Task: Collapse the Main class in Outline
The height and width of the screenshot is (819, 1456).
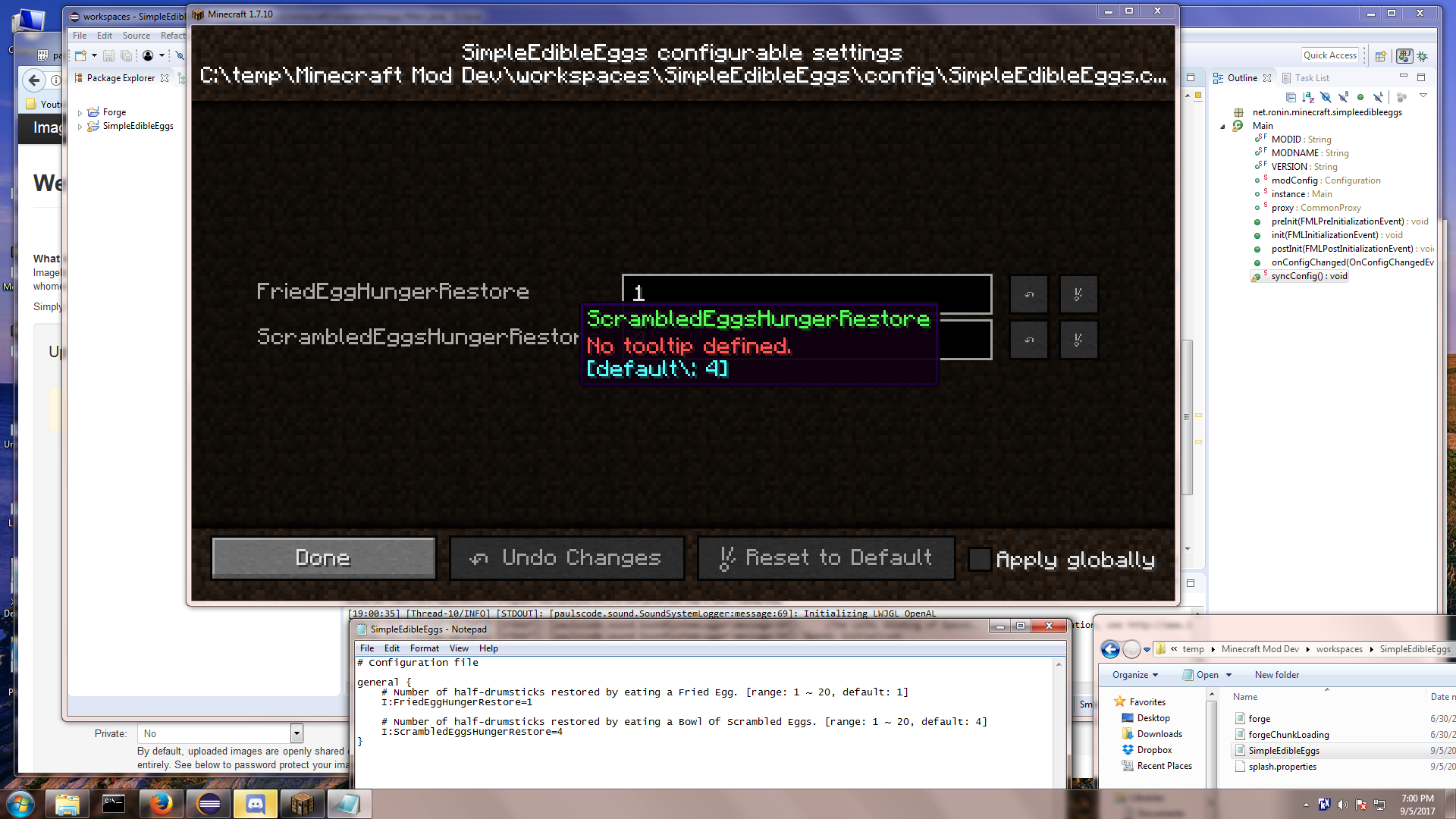Action: 1222,127
